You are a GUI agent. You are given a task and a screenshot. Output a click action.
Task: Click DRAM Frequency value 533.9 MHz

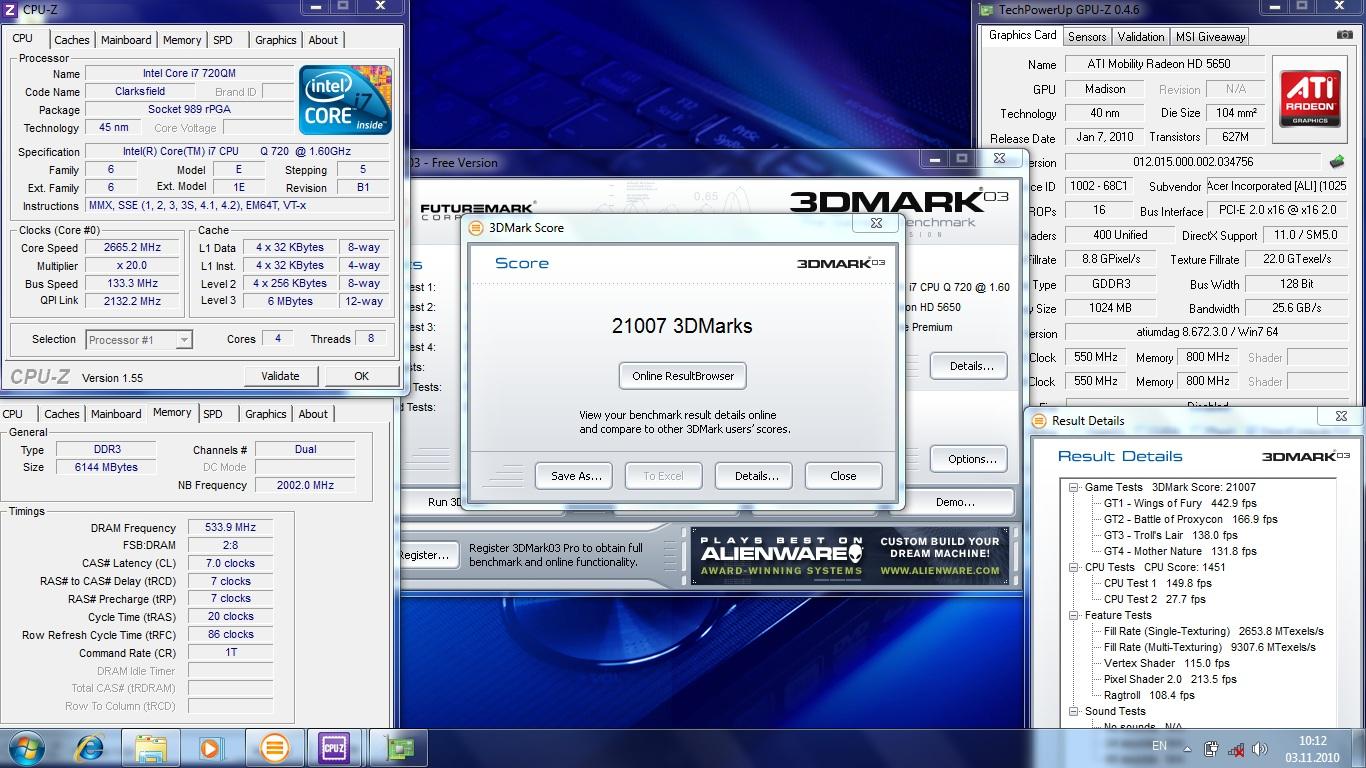tap(230, 528)
